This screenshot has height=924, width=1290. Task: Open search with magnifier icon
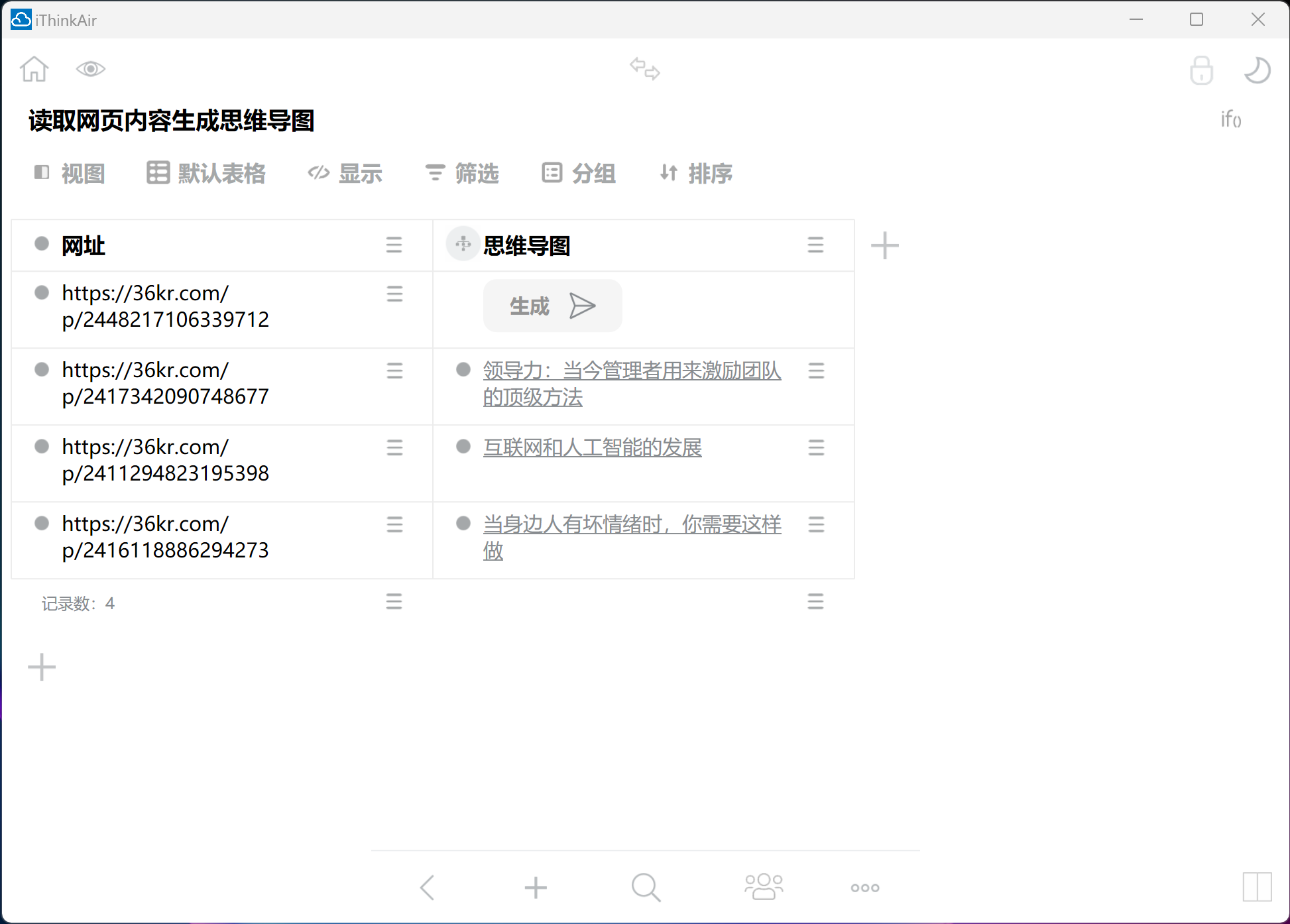646,888
